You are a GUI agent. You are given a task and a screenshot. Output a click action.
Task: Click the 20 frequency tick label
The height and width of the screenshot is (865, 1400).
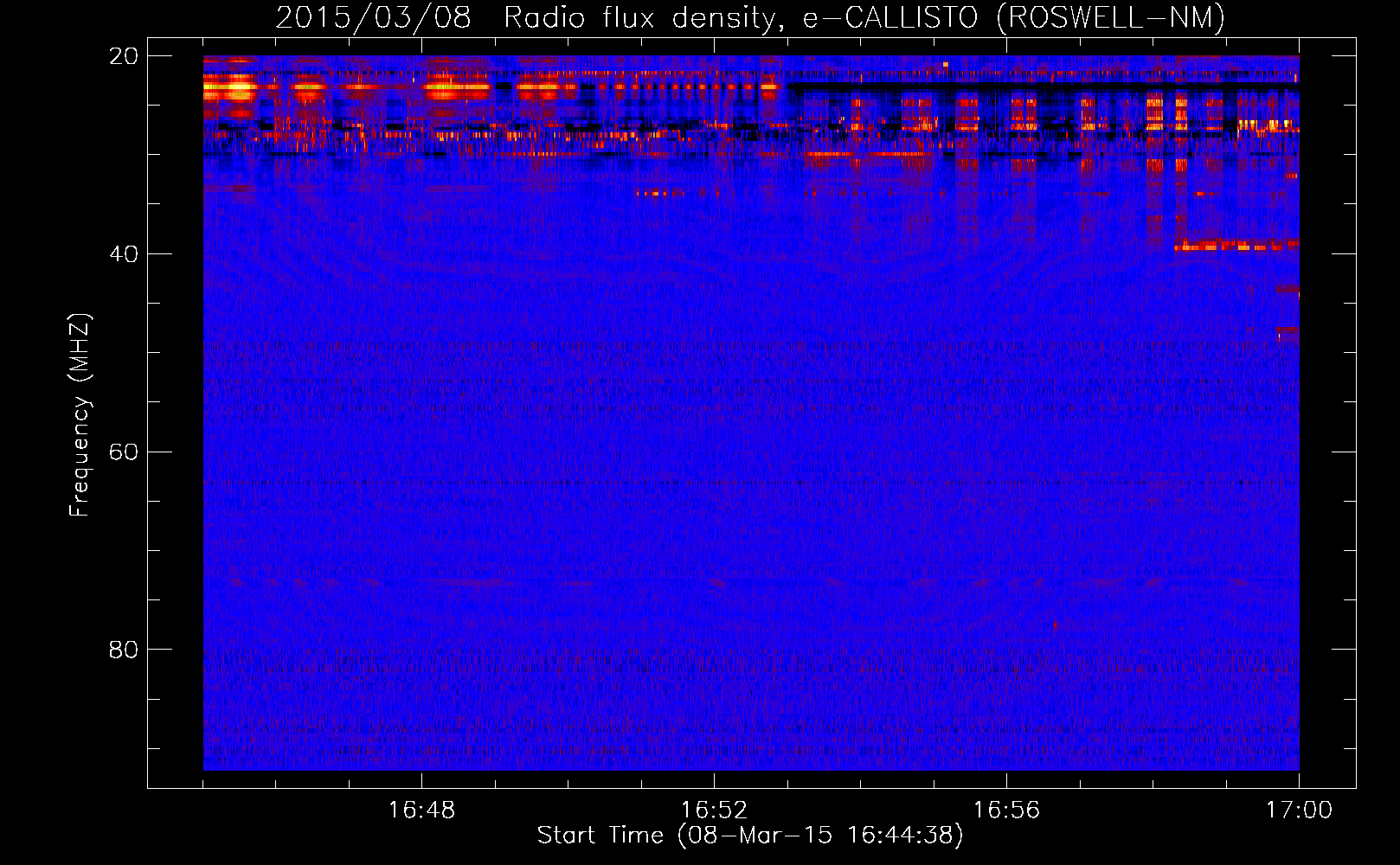(x=123, y=56)
